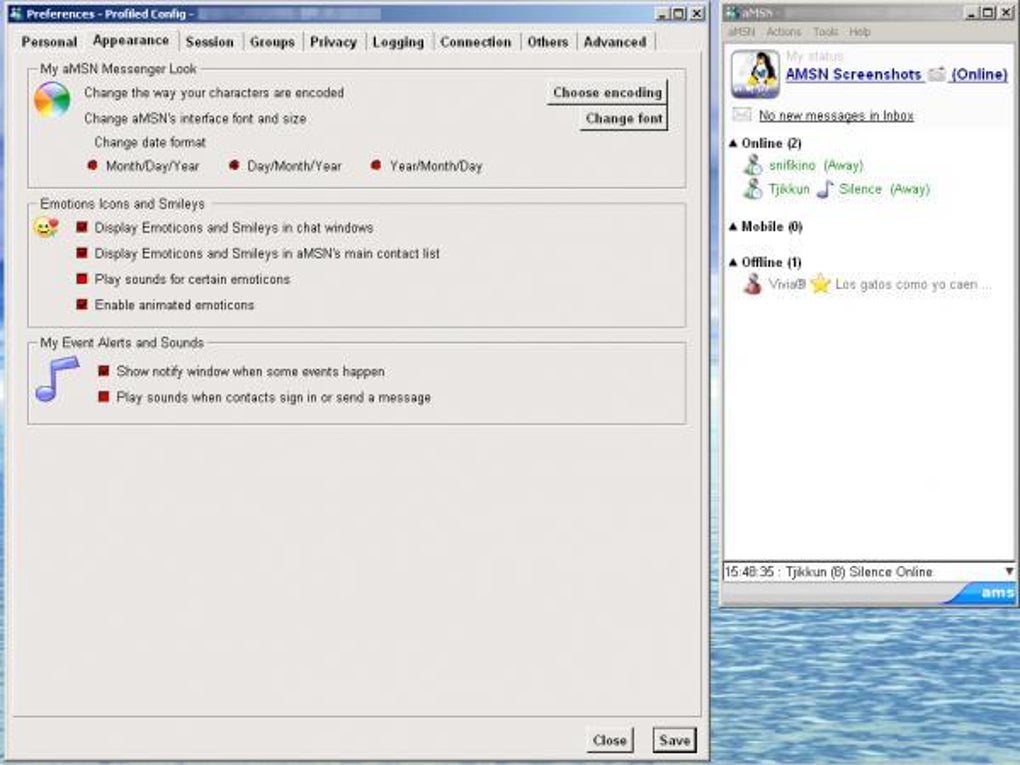The height and width of the screenshot is (765, 1020).
Task: Switch to the Privacy tab
Action: pyautogui.click(x=333, y=42)
